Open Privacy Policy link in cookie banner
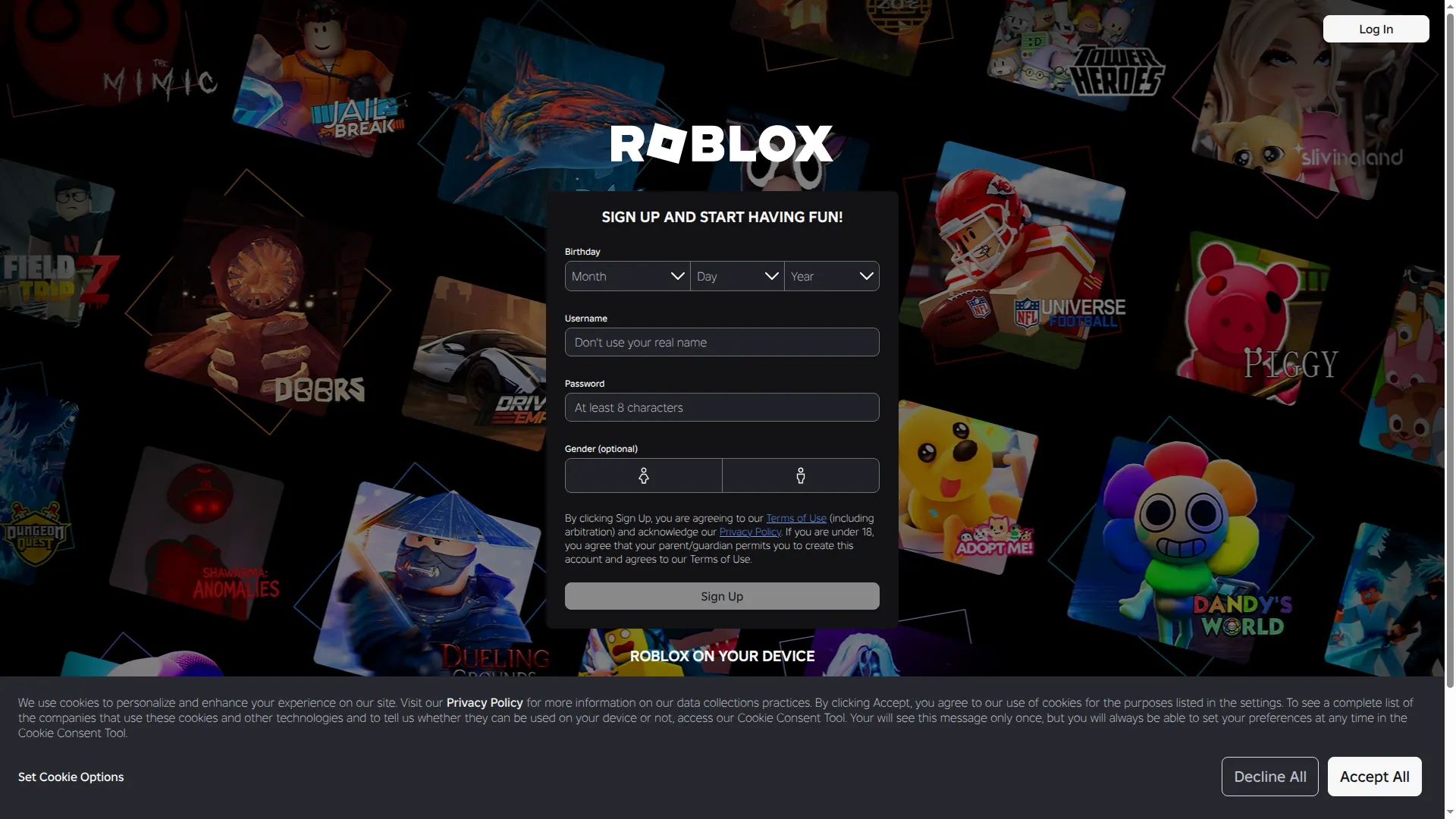Screen dimensions: 1456x819 click(485, 703)
